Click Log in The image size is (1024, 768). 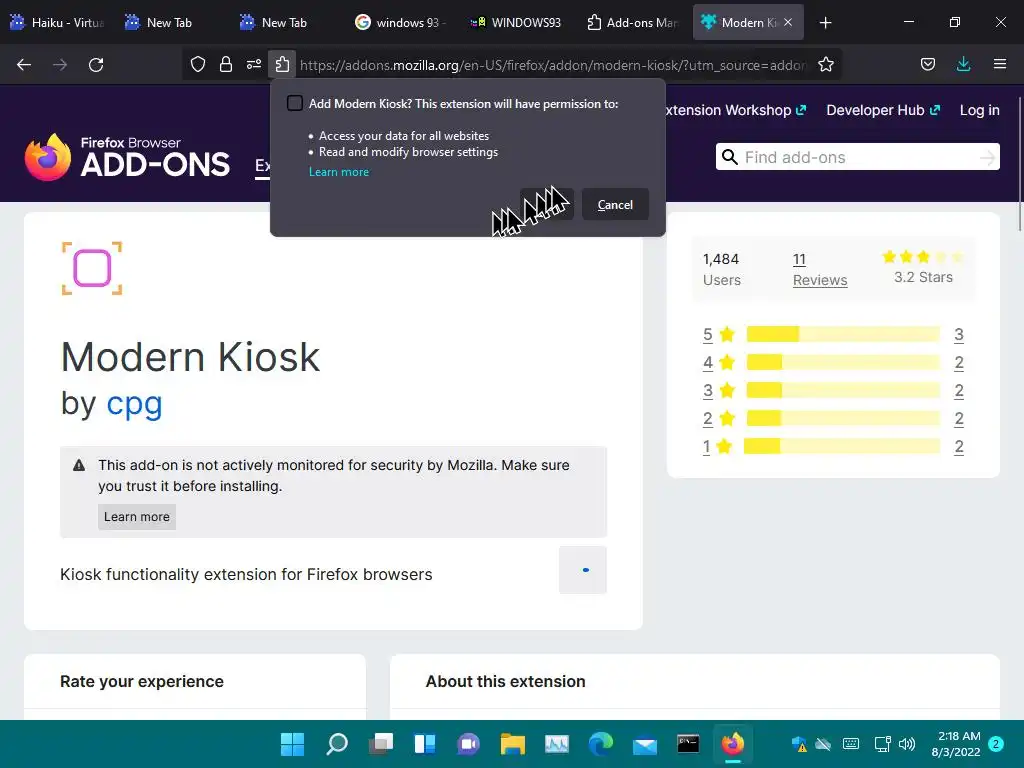click(x=980, y=110)
